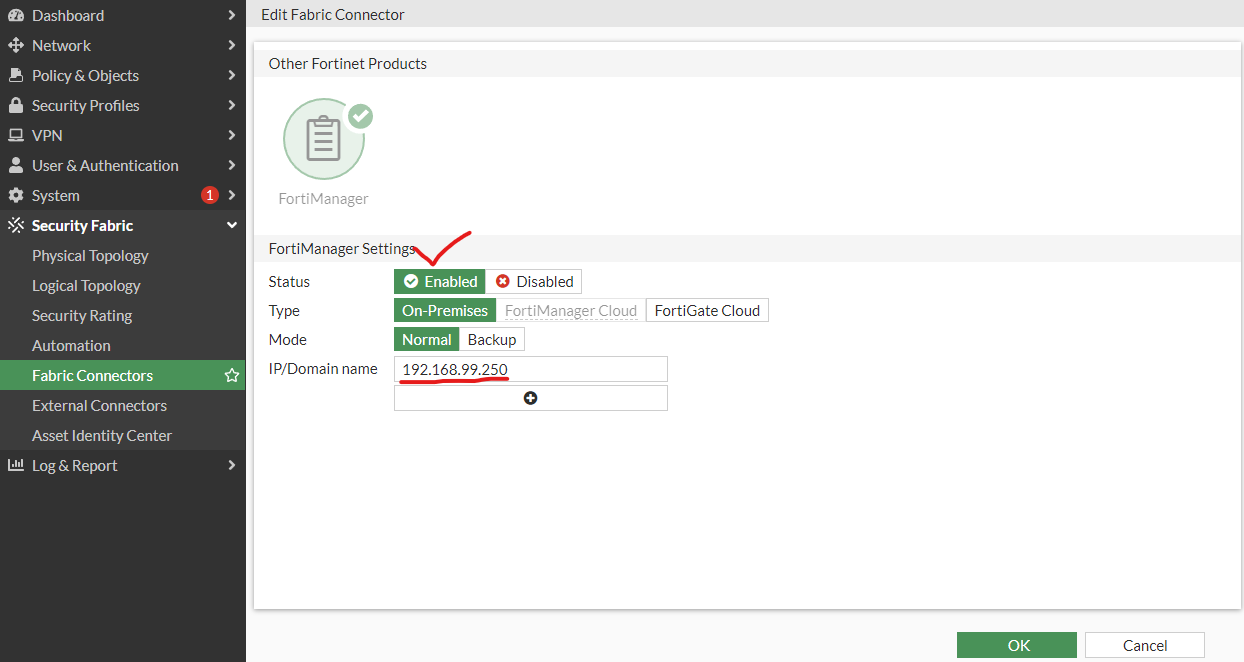Image resolution: width=1244 pixels, height=662 pixels.
Task: Expand the User & Authentication chevron
Action: 232,166
